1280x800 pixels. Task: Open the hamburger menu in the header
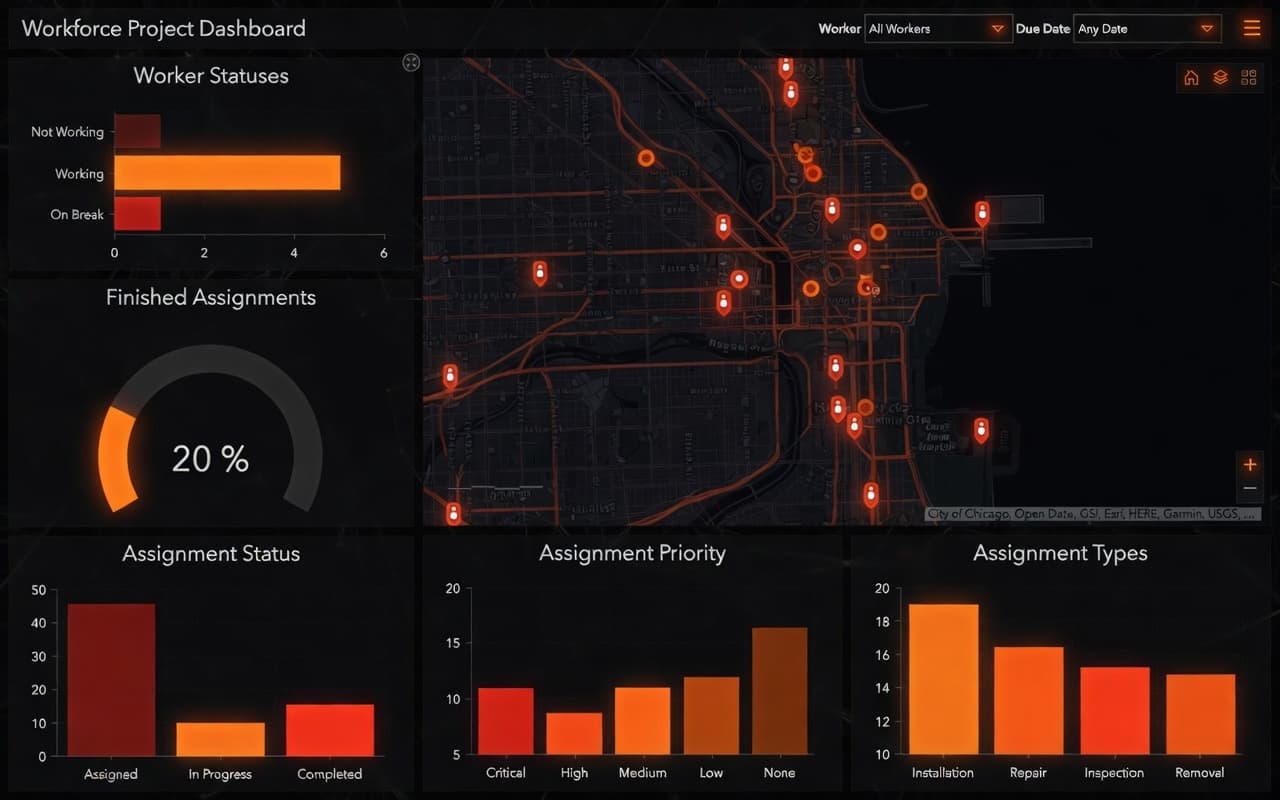[x=1252, y=29]
